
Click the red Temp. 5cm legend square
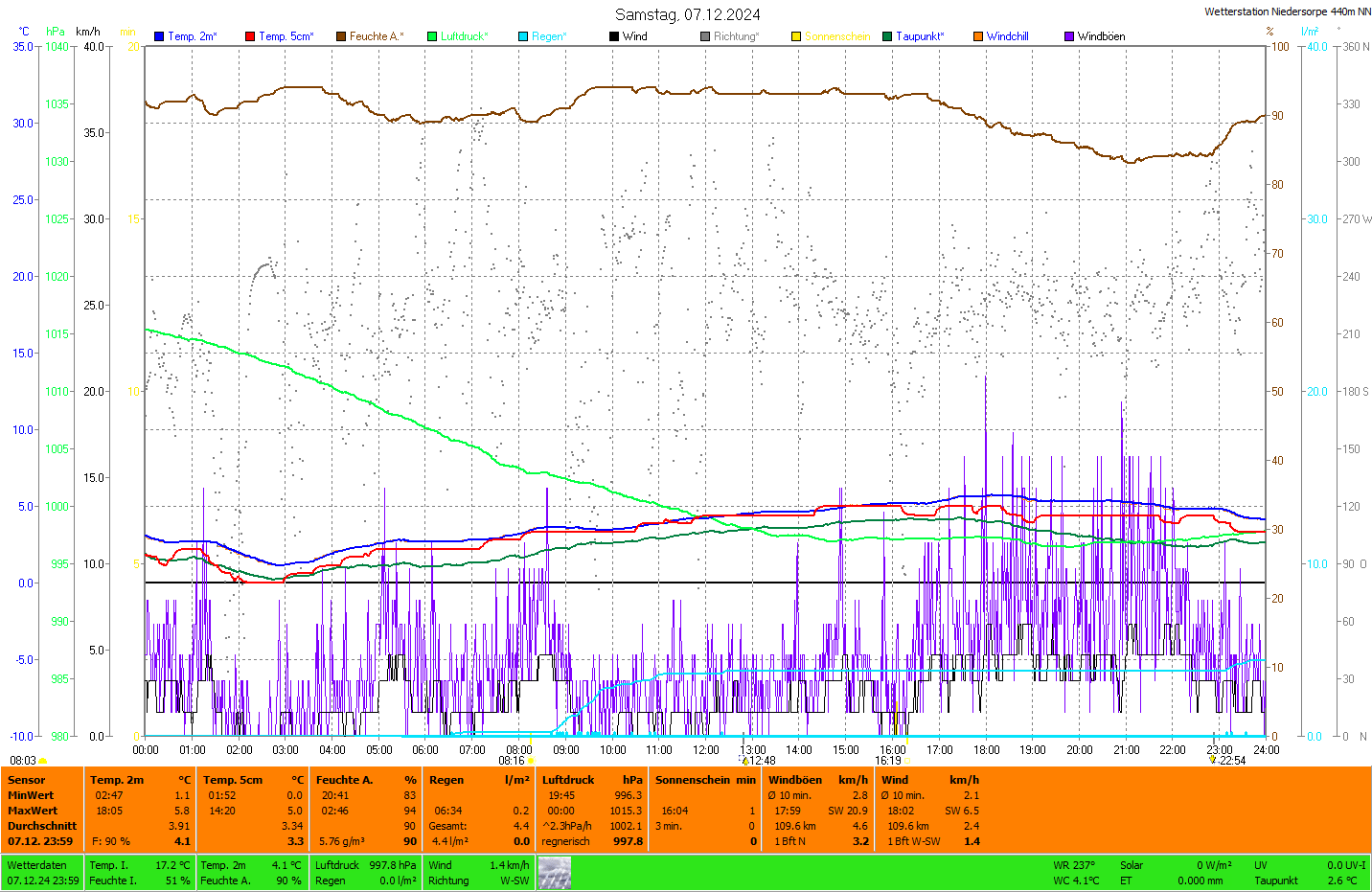(250, 36)
